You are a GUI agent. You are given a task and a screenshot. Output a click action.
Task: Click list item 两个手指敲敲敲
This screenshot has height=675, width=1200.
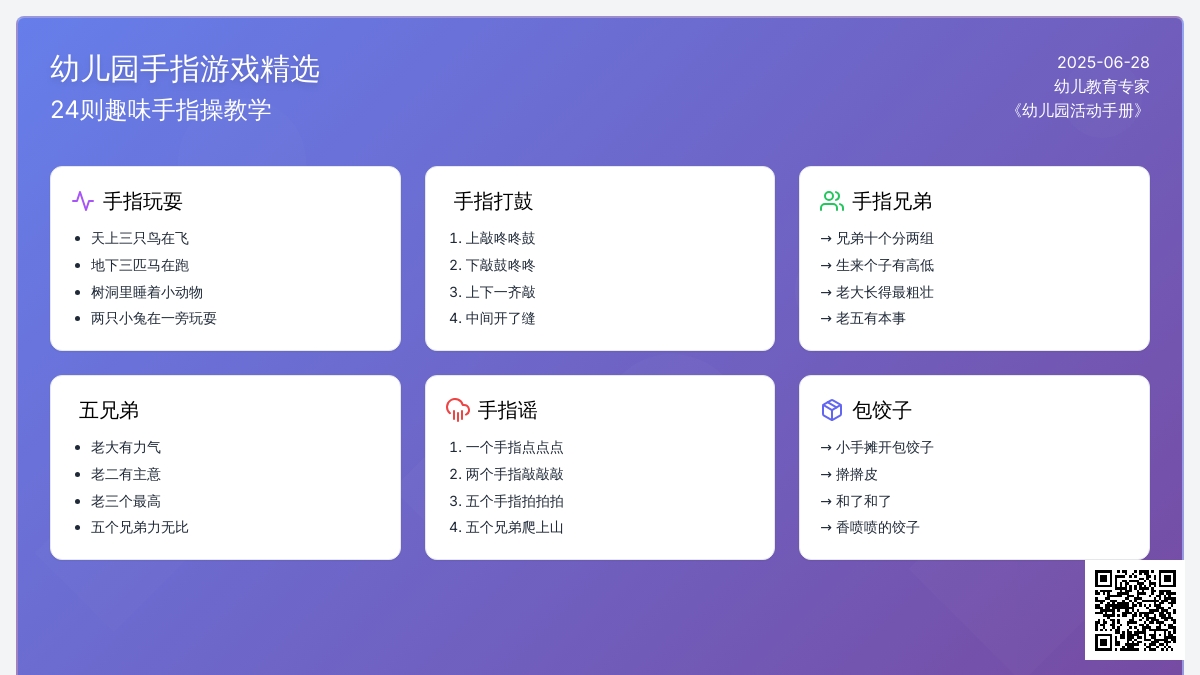[514, 474]
